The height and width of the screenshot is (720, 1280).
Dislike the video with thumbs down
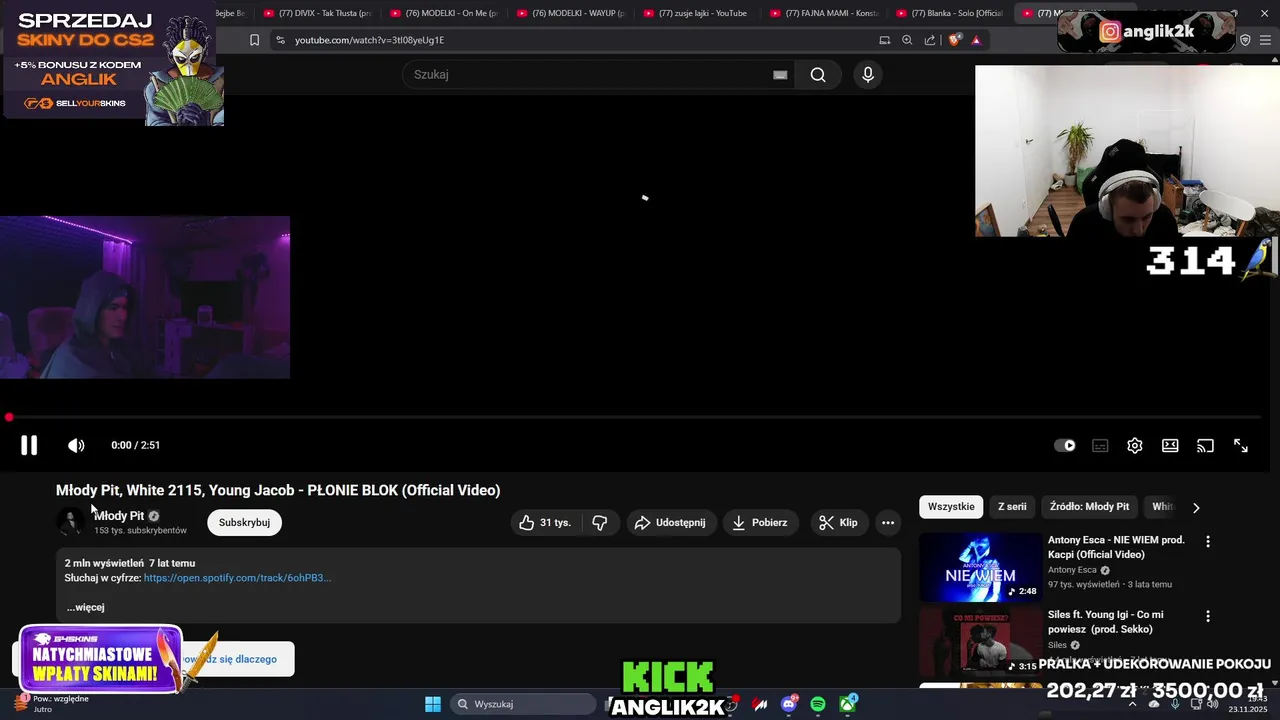600,523
